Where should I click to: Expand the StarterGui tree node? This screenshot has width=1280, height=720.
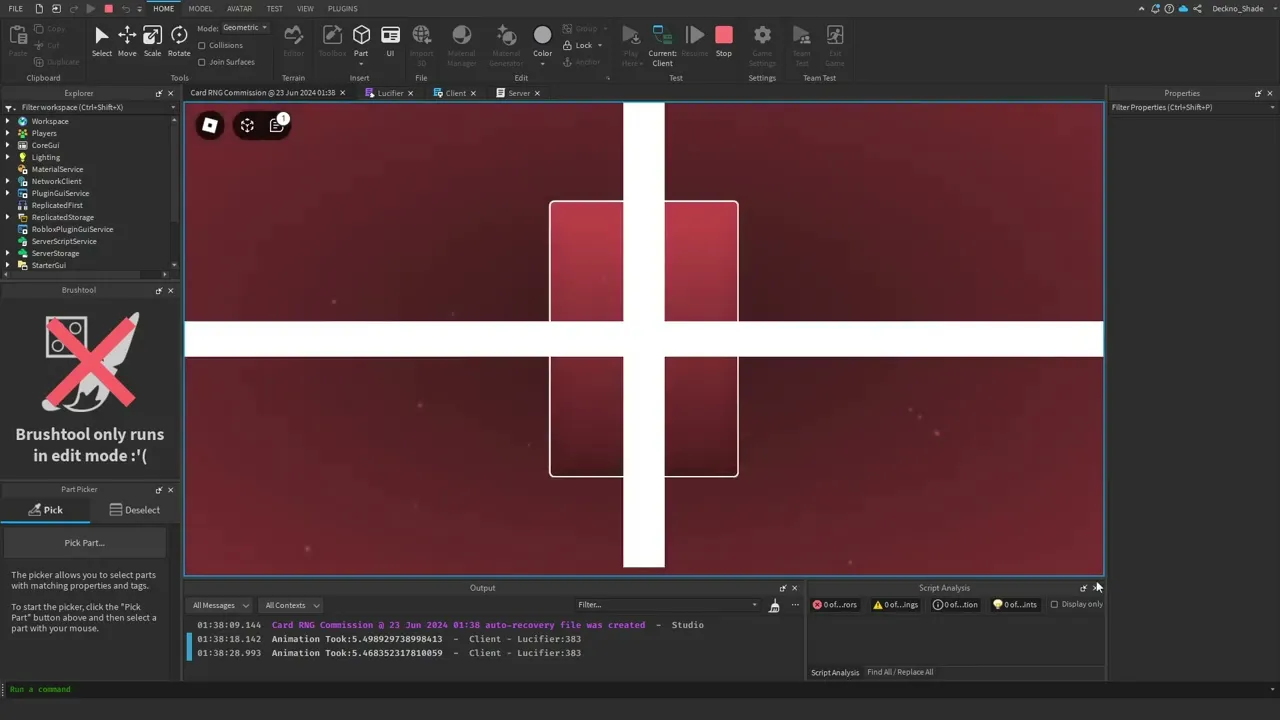tap(8, 265)
